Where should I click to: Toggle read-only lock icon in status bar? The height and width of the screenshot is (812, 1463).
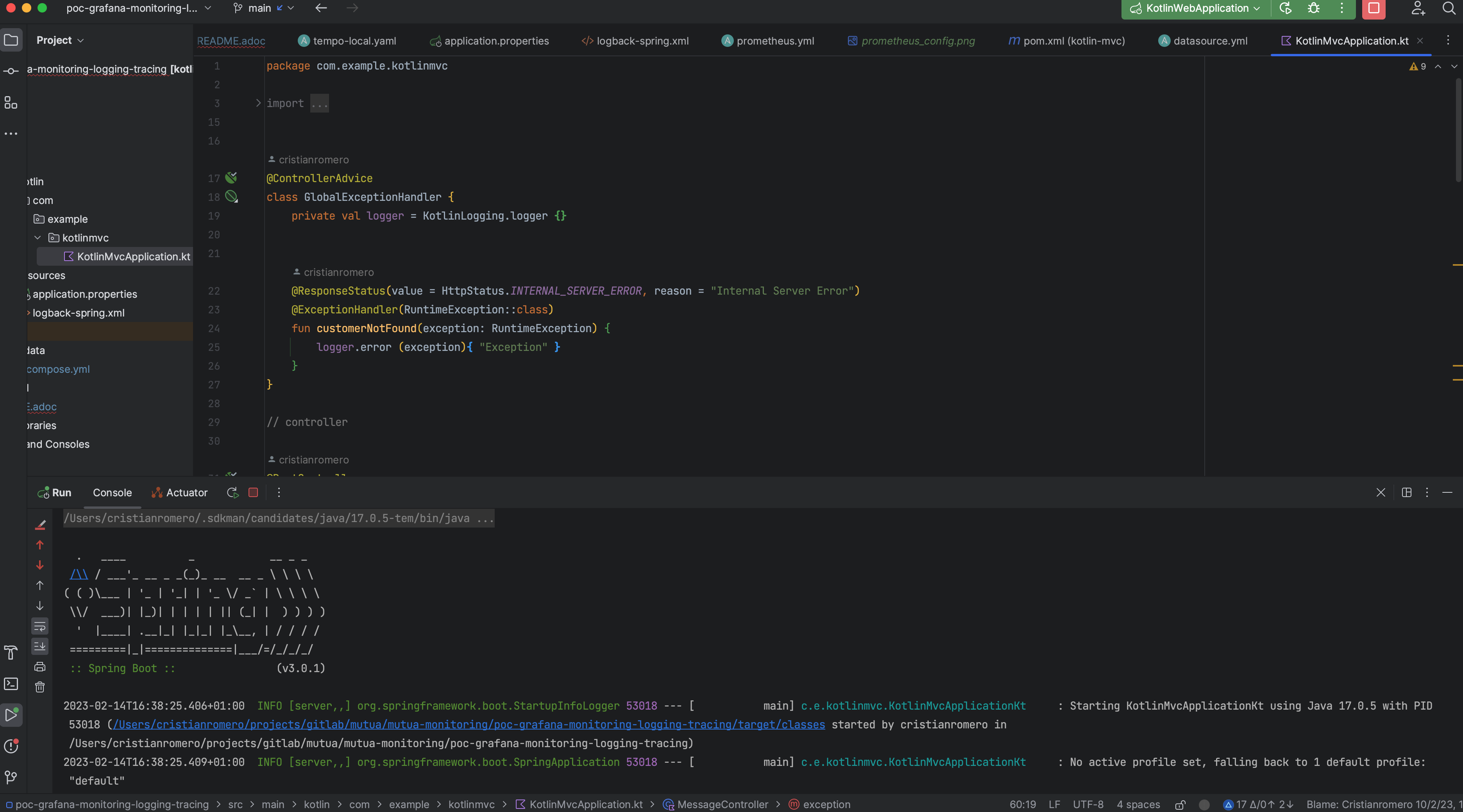point(1180,805)
